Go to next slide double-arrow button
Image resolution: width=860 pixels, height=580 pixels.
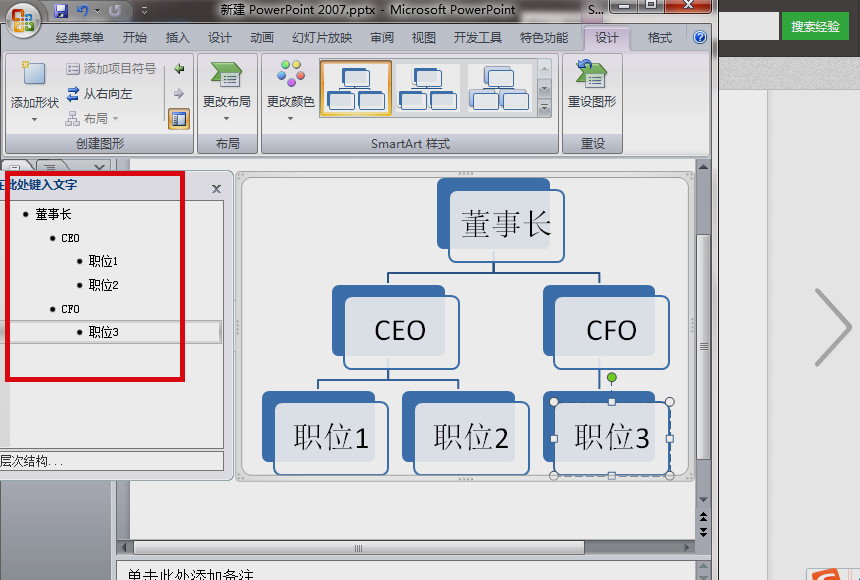point(703,532)
